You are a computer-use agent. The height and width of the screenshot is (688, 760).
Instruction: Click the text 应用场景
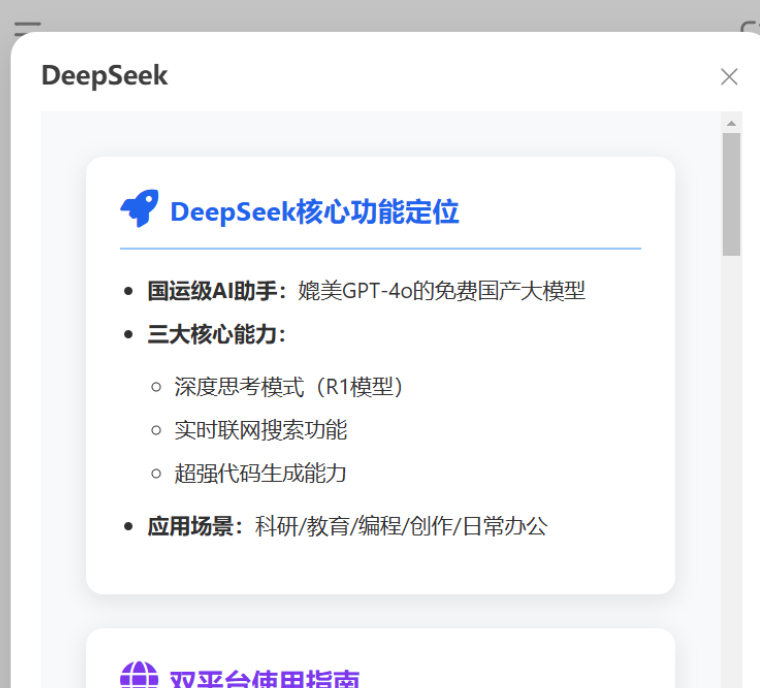point(191,527)
